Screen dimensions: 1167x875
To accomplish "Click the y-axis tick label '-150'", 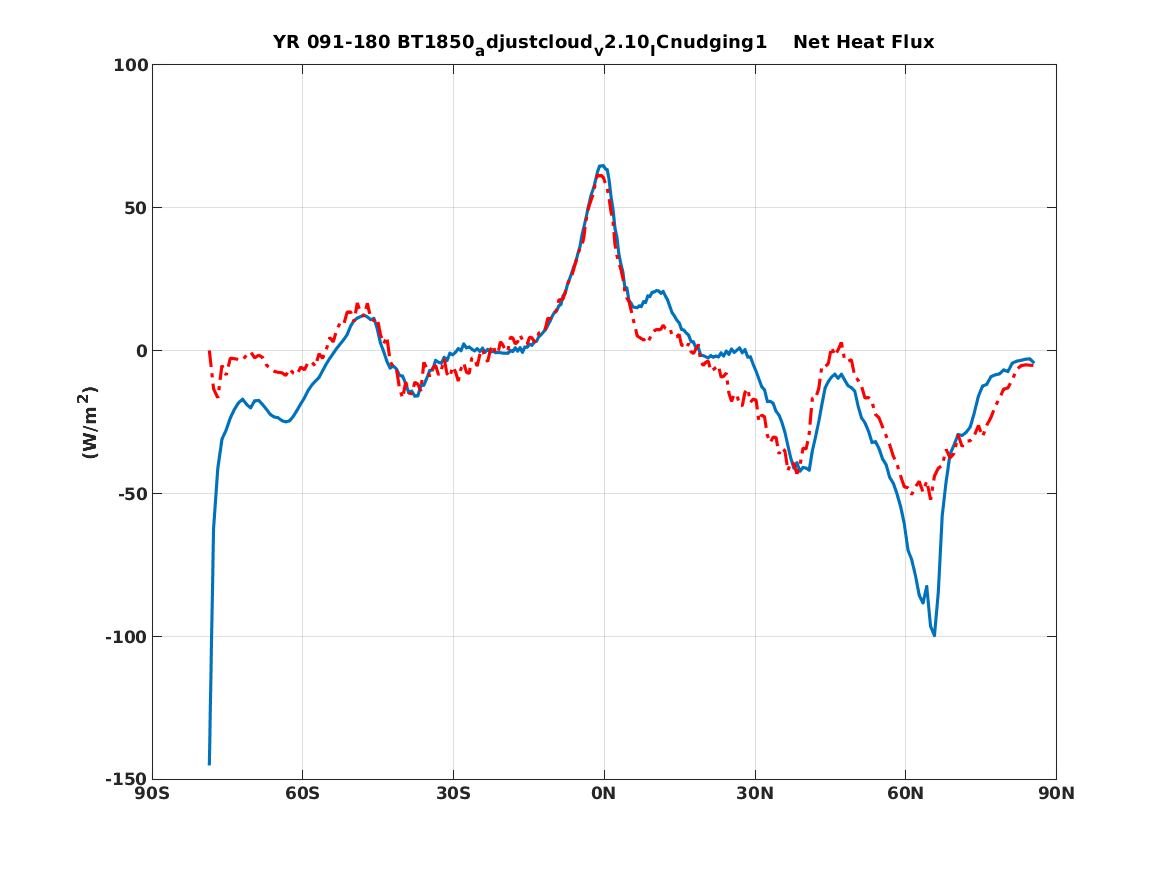I will click(127, 779).
